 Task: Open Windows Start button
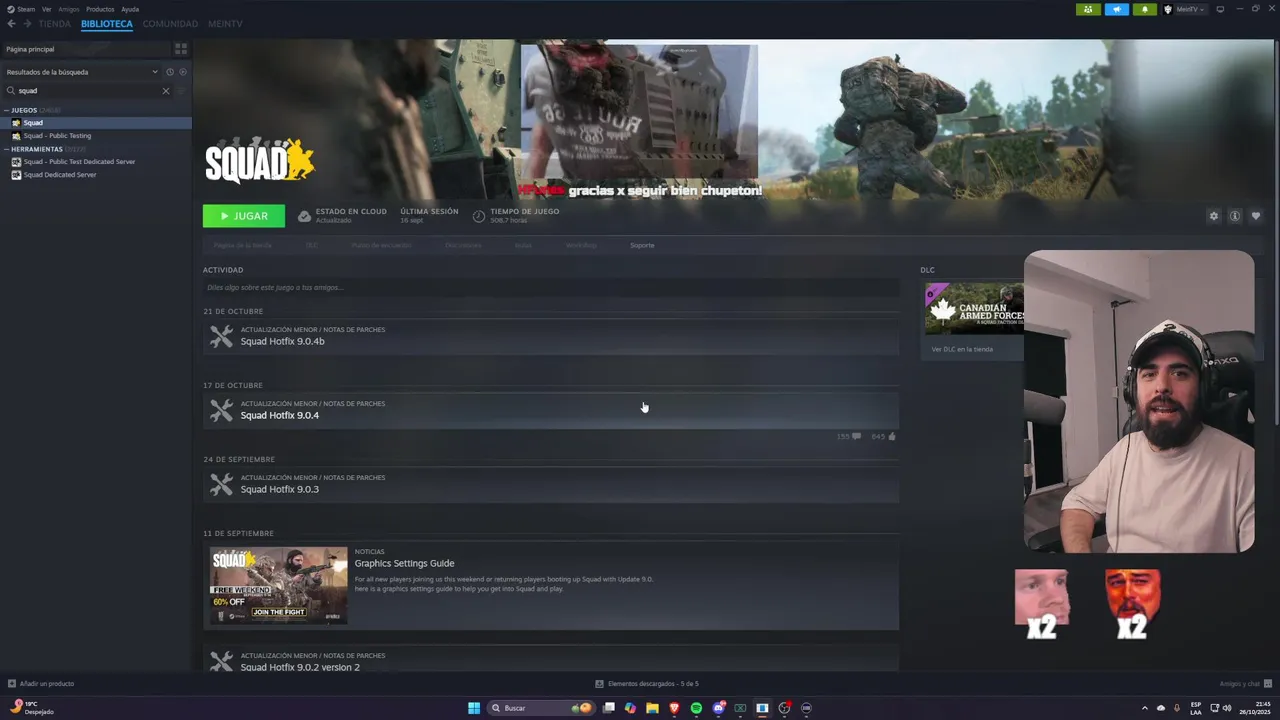pyautogui.click(x=474, y=708)
